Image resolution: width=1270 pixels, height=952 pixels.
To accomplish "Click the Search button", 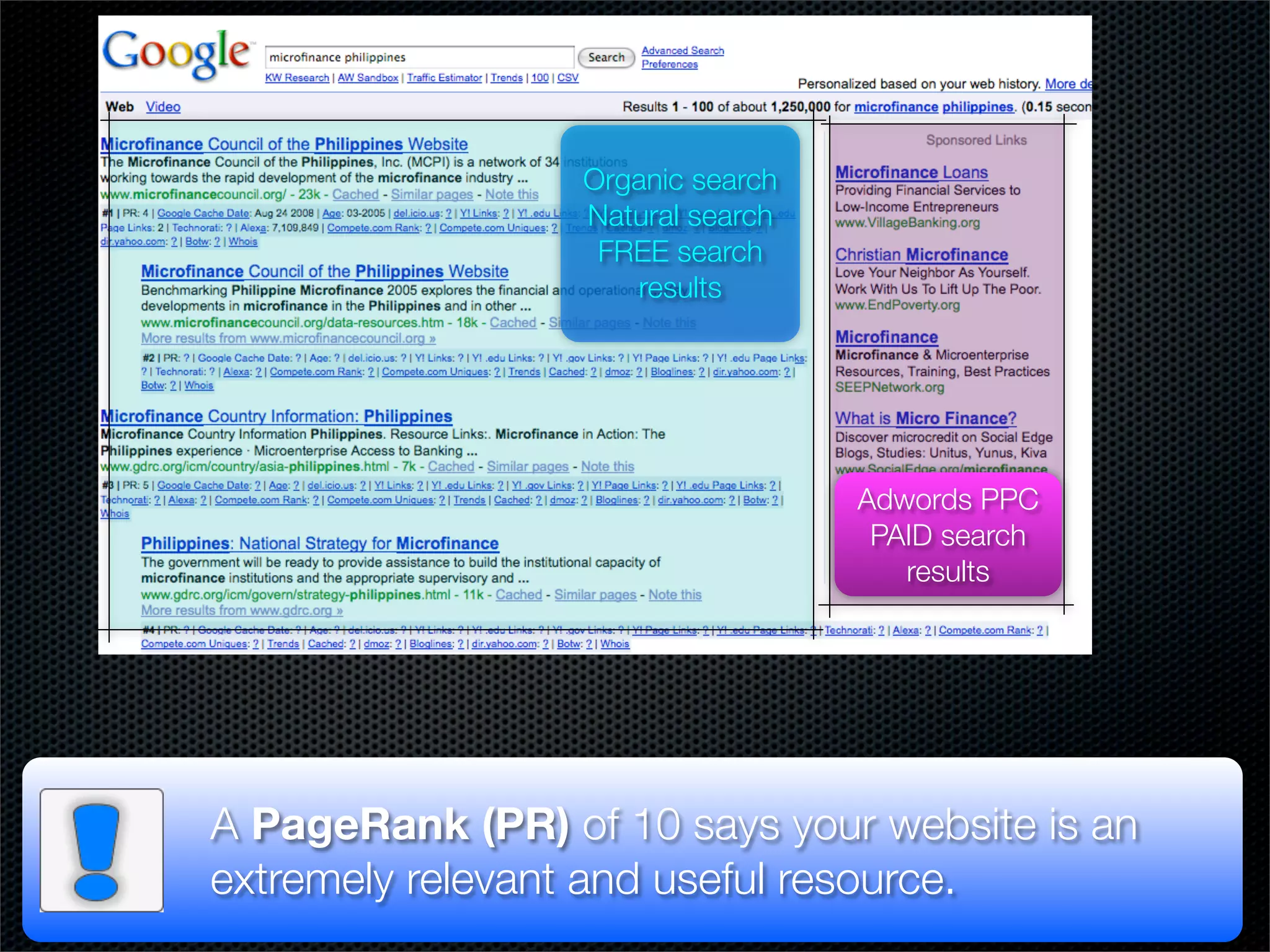I will (x=606, y=58).
